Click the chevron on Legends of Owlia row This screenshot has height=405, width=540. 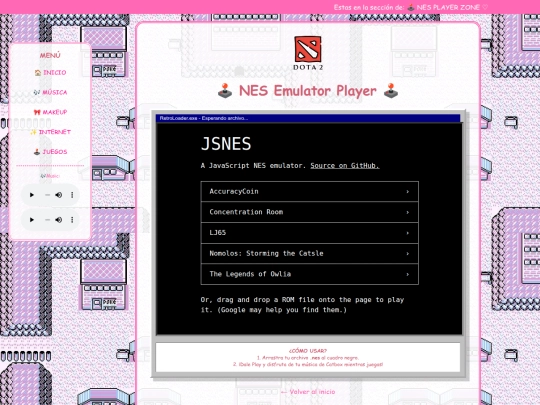[x=408, y=274]
